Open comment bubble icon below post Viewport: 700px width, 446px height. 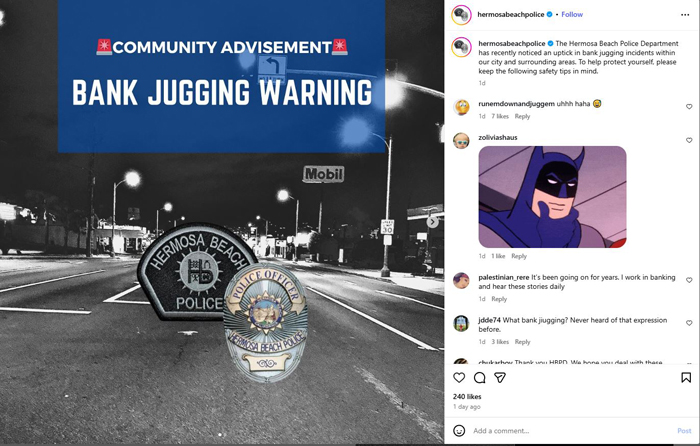[x=479, y=378]
